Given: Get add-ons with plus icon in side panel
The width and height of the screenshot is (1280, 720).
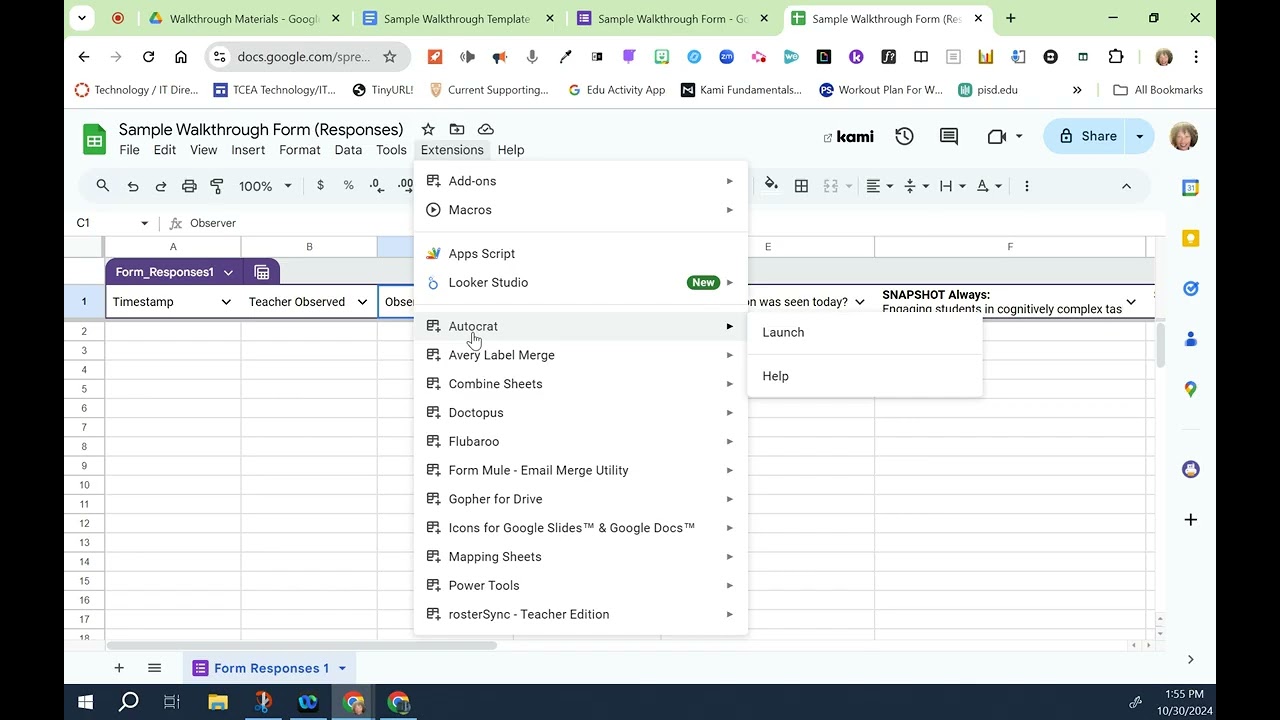Looking at the screenshot, I should [x=1190, y=519].
